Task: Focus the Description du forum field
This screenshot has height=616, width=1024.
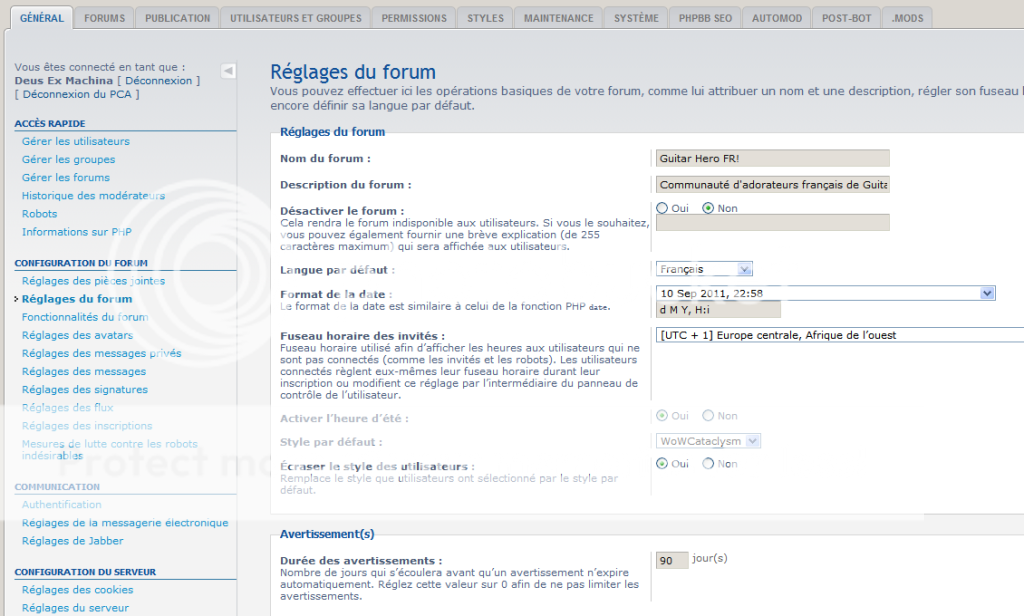Action: [772, 184]
